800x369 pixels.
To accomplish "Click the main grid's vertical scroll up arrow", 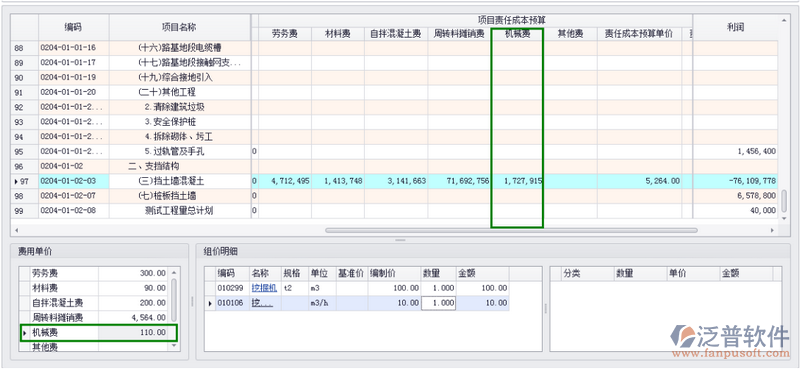I will [784, 20].
